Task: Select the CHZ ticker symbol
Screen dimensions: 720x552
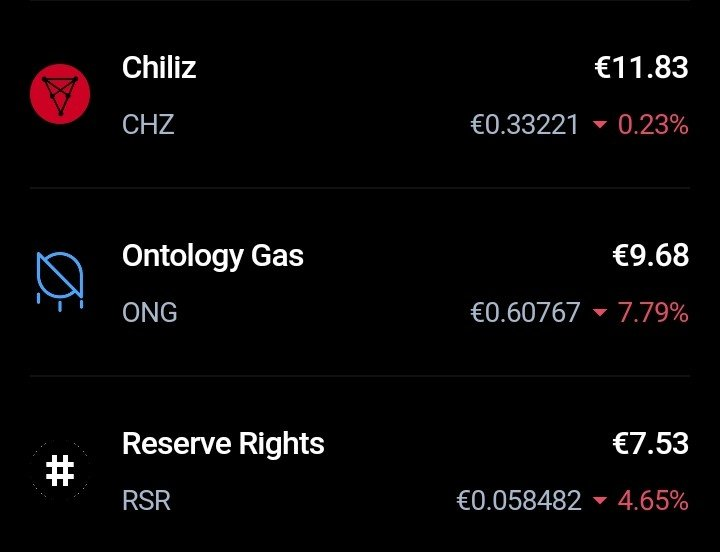Action: (x=148, y=124)
